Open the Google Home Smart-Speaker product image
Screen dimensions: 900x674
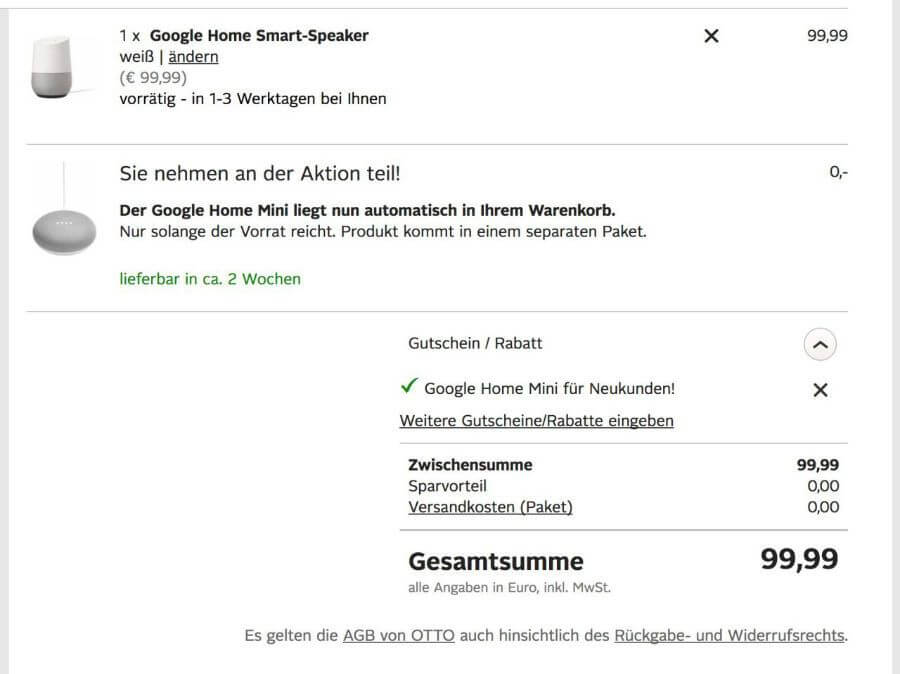[50, 67]
